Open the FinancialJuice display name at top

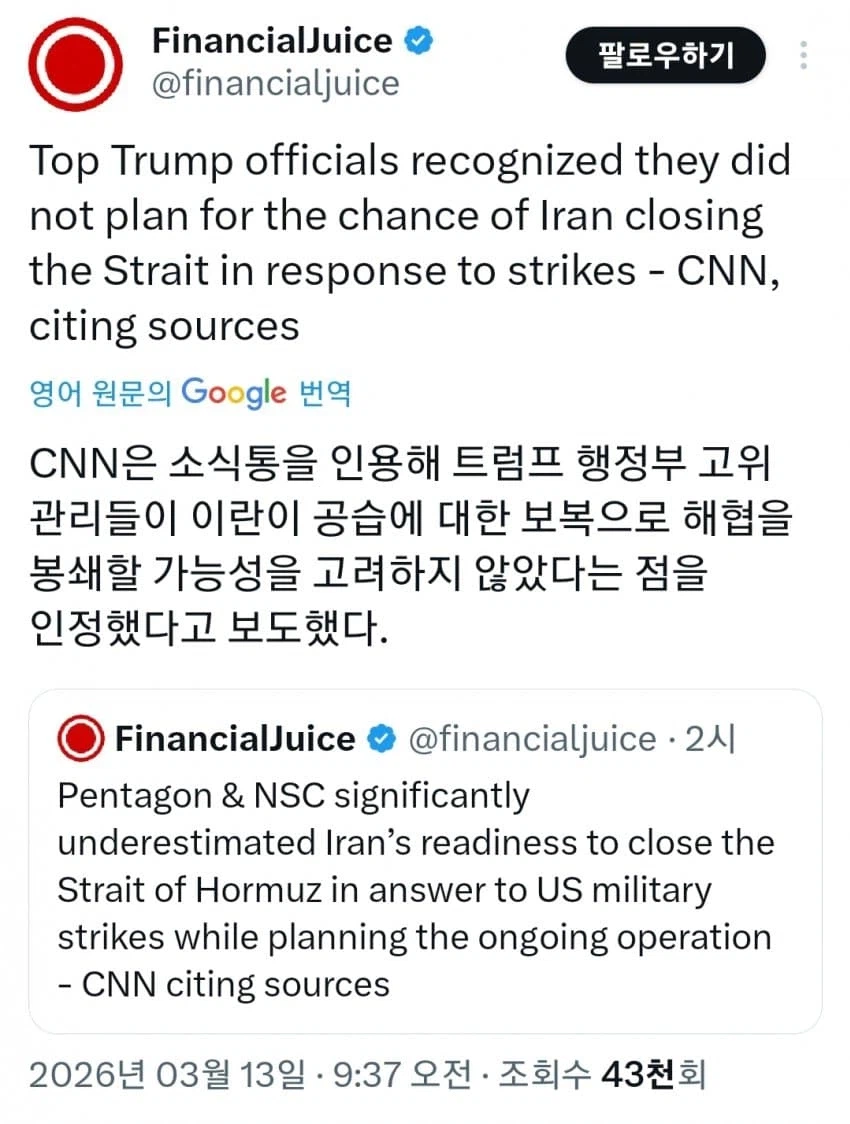coord(272,42)
